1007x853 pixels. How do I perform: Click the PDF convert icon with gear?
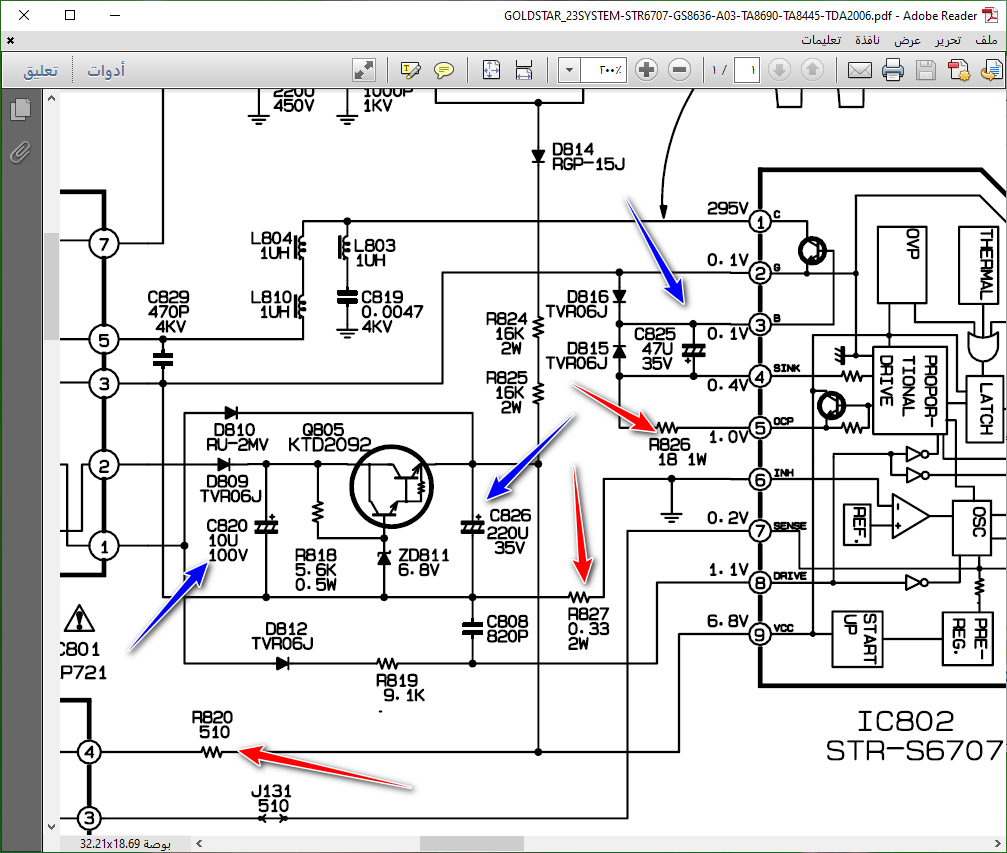pyautogui.click(x=958, y=70)
